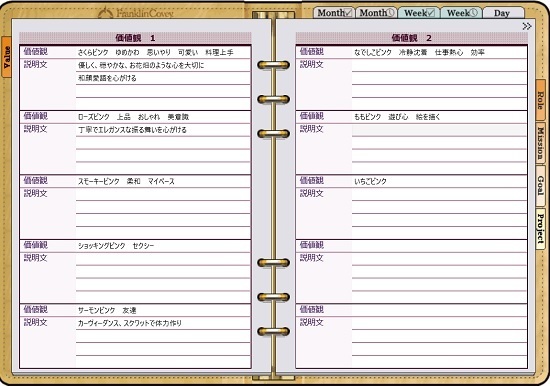Select the Value side tab

pyautogui.click(x=6, y=57)
